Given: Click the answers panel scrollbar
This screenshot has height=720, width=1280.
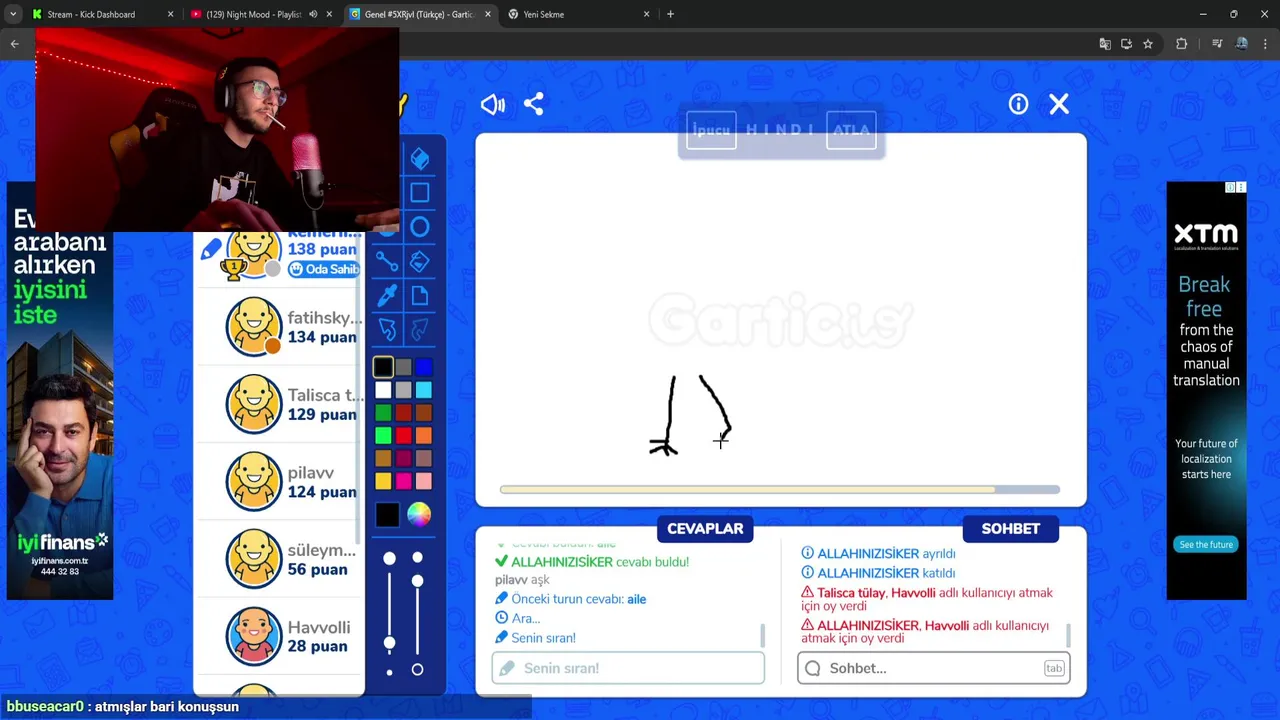Looking at the screenshot, I should pos(763,635).
